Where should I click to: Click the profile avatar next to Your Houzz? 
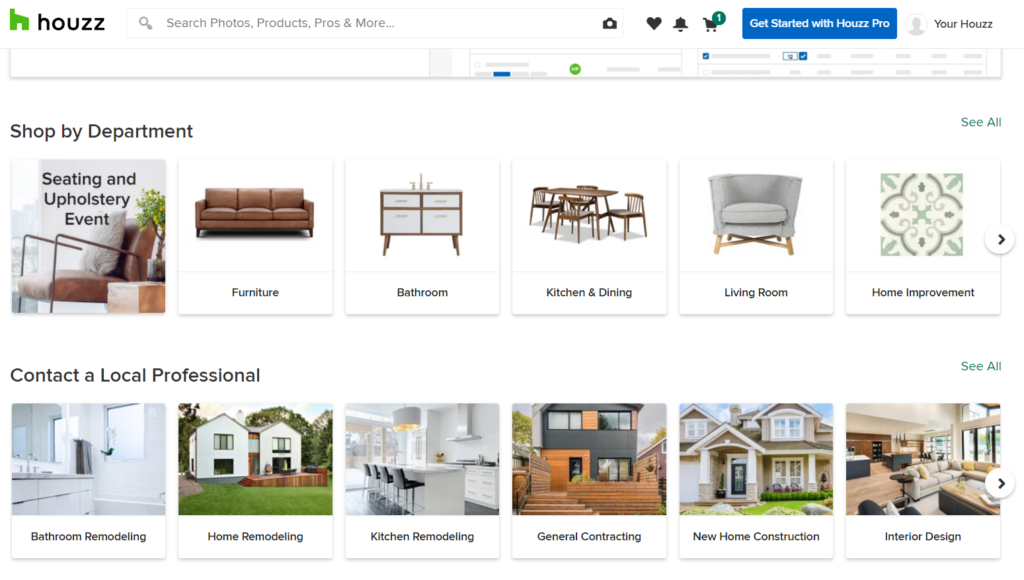[917, 23]
